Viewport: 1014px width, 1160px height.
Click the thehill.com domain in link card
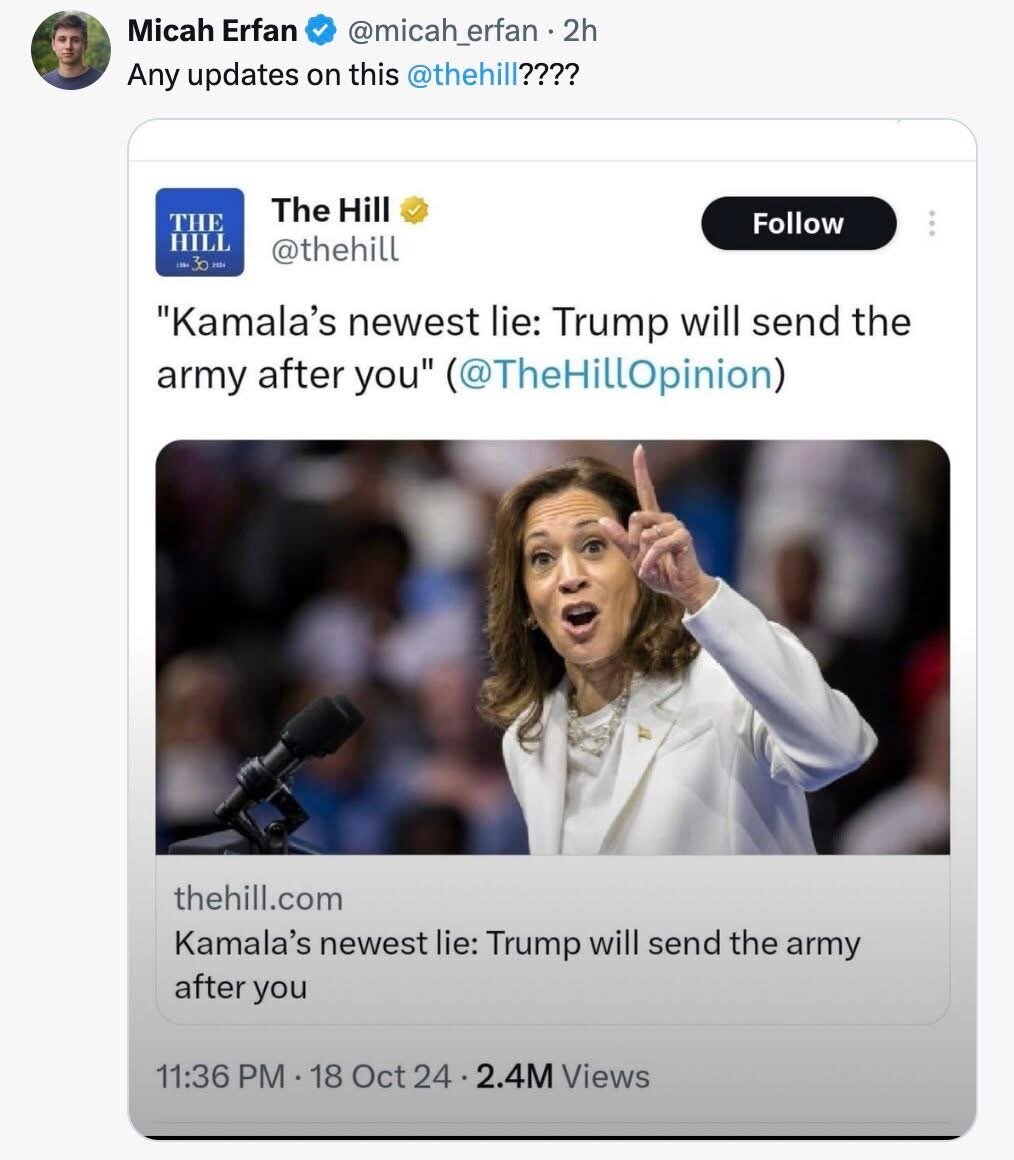[x=258, y=899]
